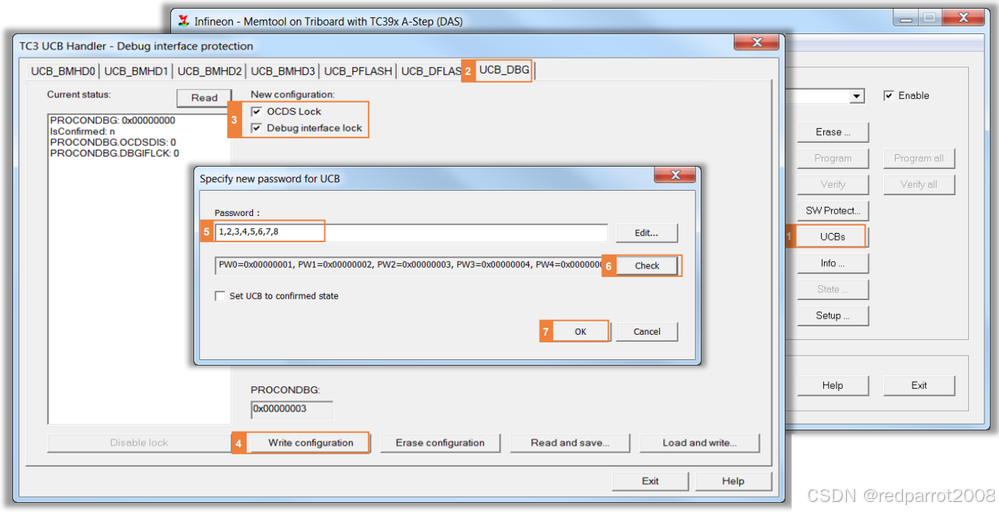Enable Set UCB to confirmed state
This screenshot has height=513, width=999.
point(220,296)
